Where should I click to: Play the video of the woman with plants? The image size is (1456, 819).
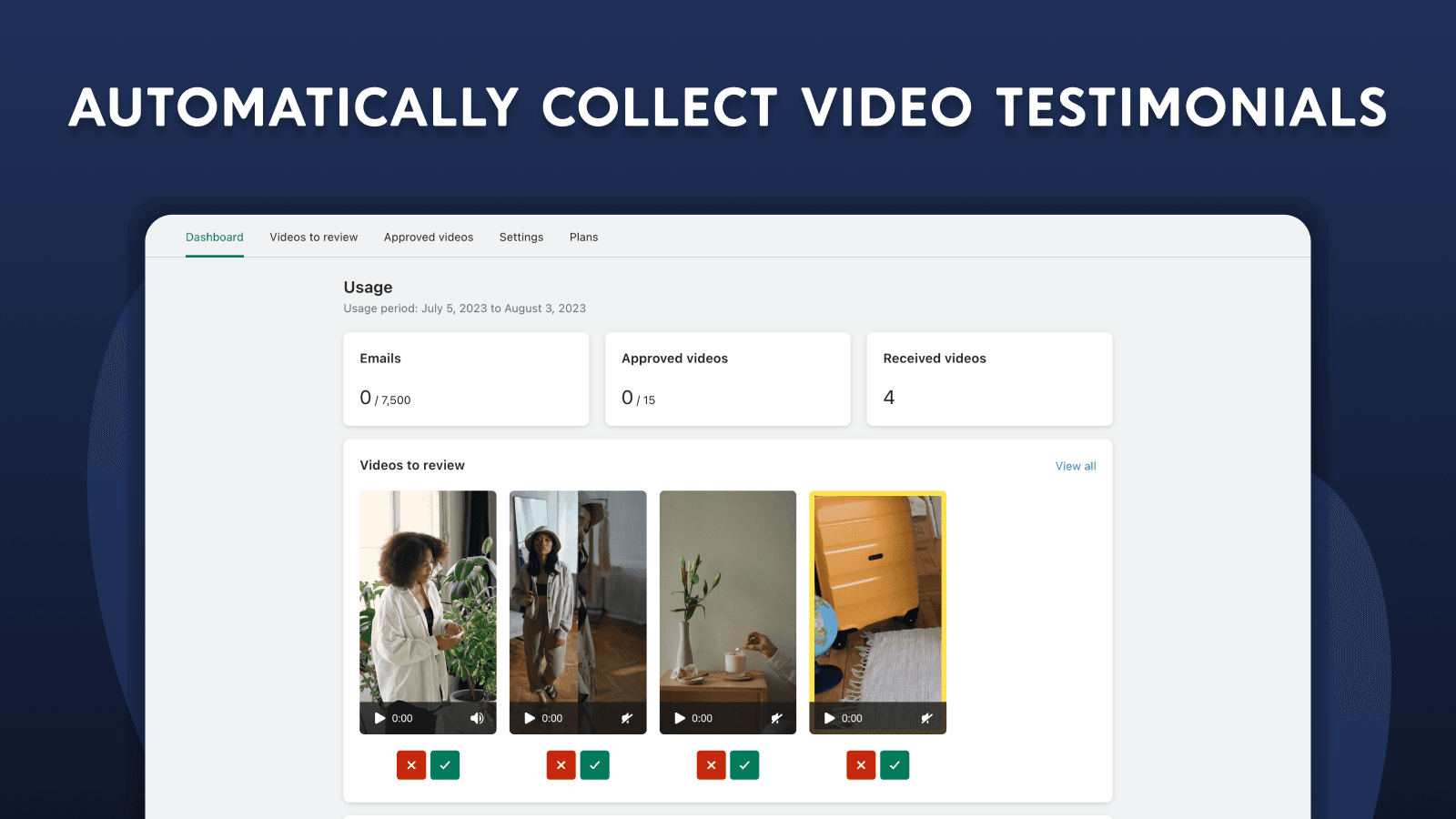379,718
